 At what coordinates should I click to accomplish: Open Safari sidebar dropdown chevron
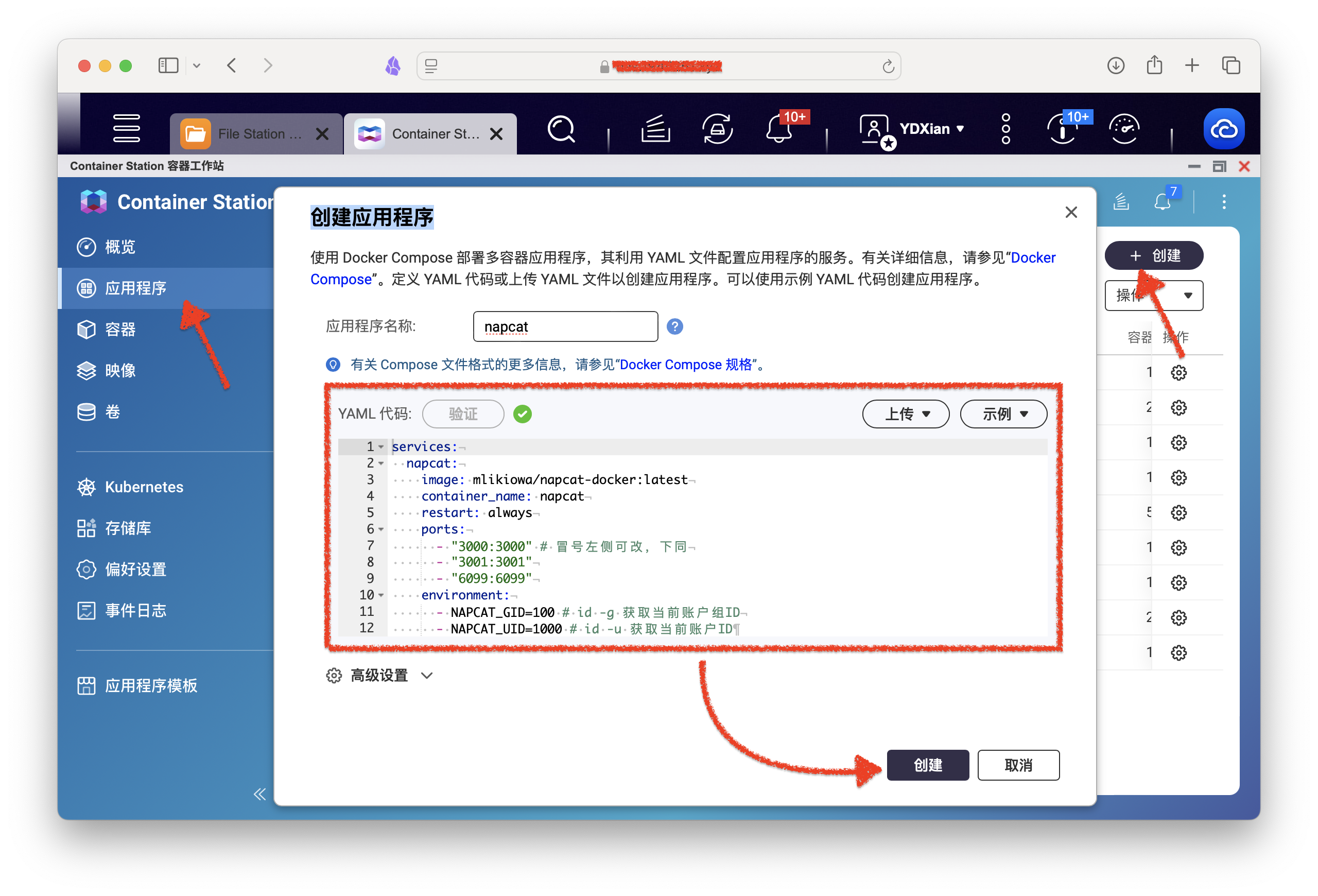click(196, 65)
